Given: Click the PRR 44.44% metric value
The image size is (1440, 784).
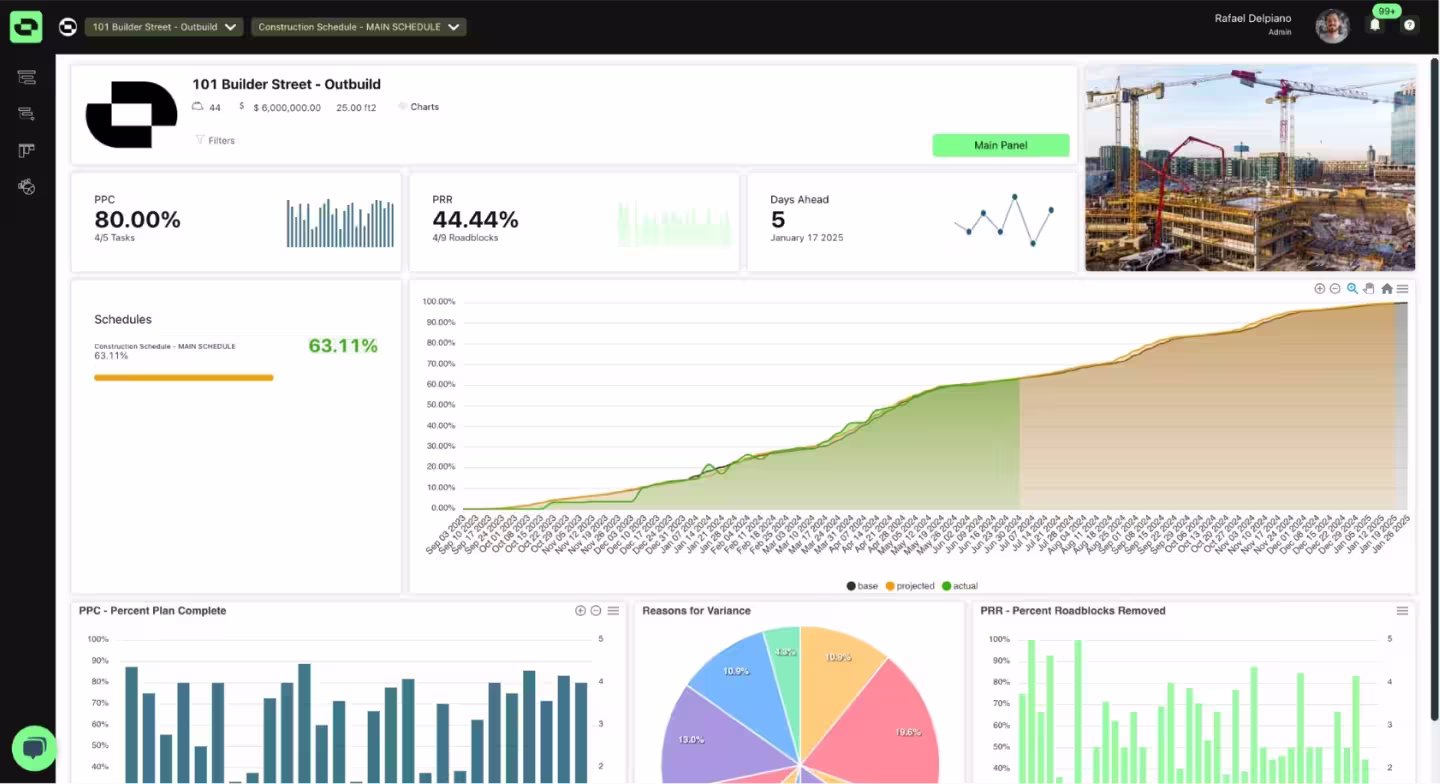Looking at the screenshot, I should (475, 219).
